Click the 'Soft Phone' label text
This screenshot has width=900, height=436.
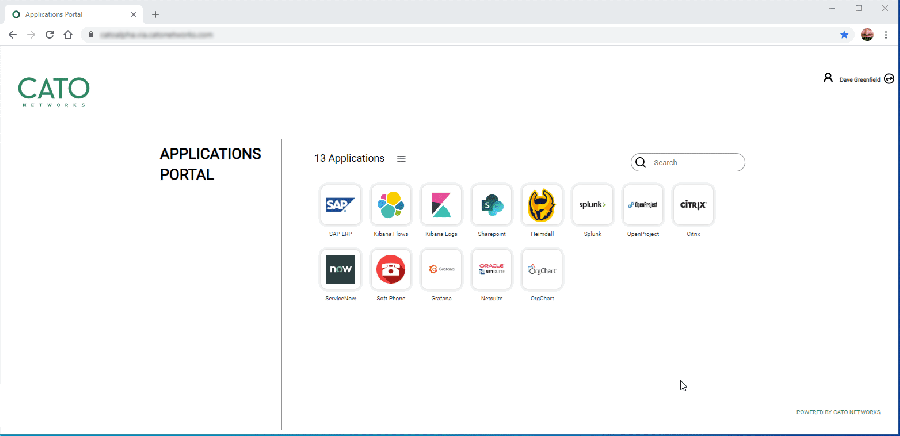tap(391, 298)
